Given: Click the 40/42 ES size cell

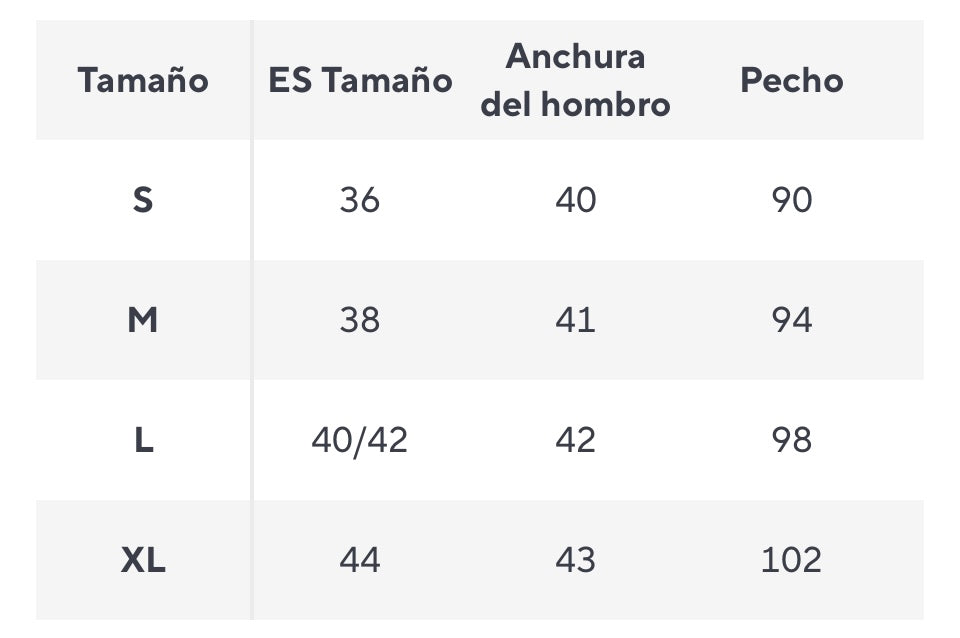Looking at the screenshot, I should 360,440.
